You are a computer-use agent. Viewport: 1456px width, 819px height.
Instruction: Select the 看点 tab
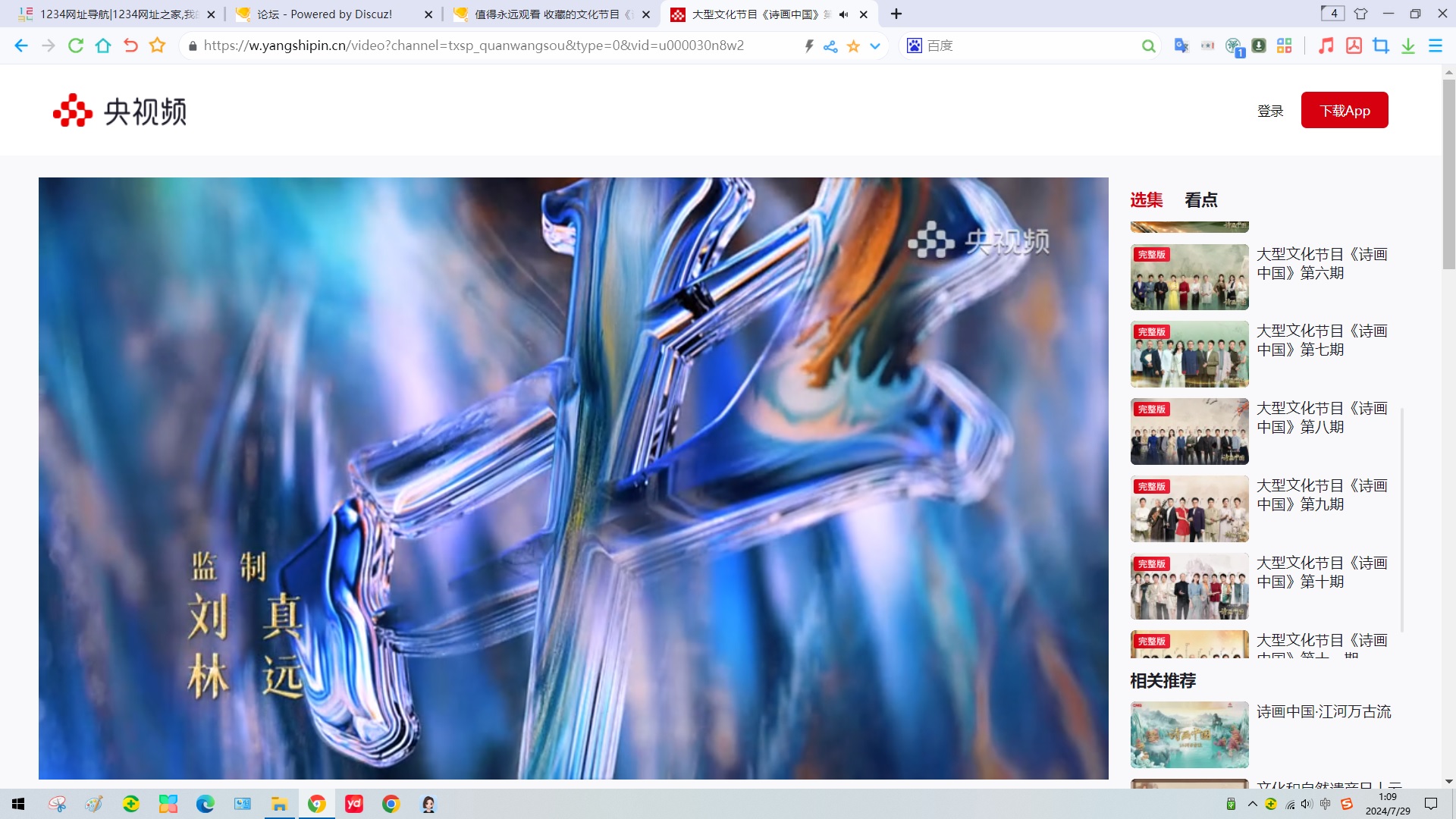[x=1201, y=199]
